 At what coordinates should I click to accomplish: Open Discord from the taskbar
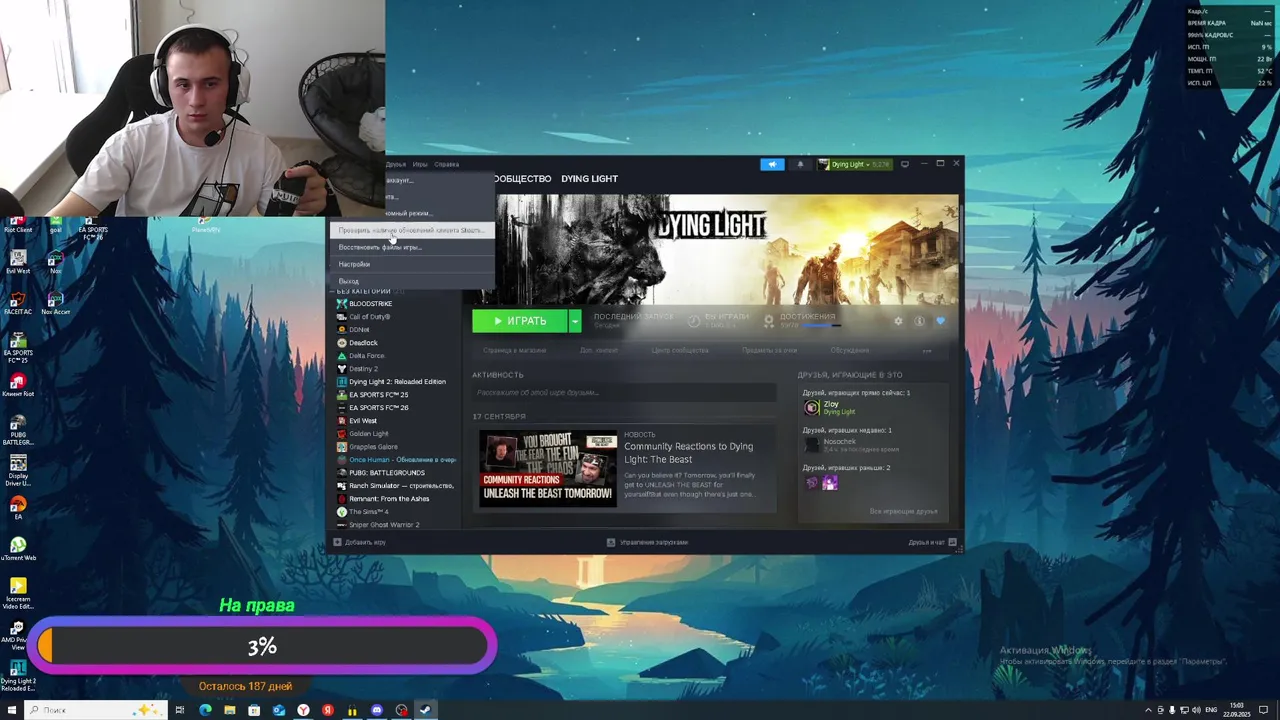click(376, 710)
